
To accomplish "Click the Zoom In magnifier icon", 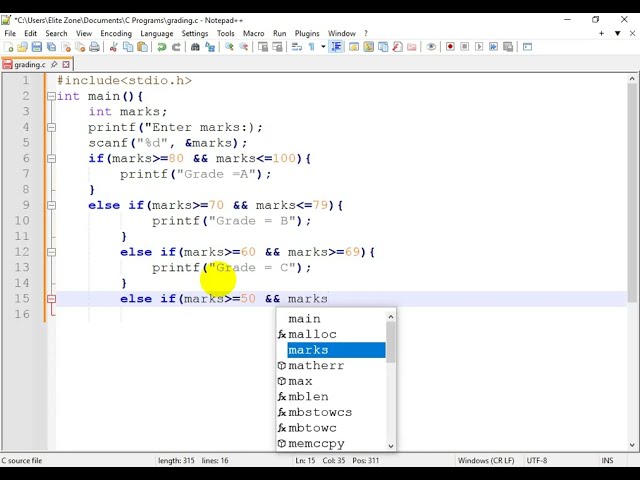I will point(229,47).
